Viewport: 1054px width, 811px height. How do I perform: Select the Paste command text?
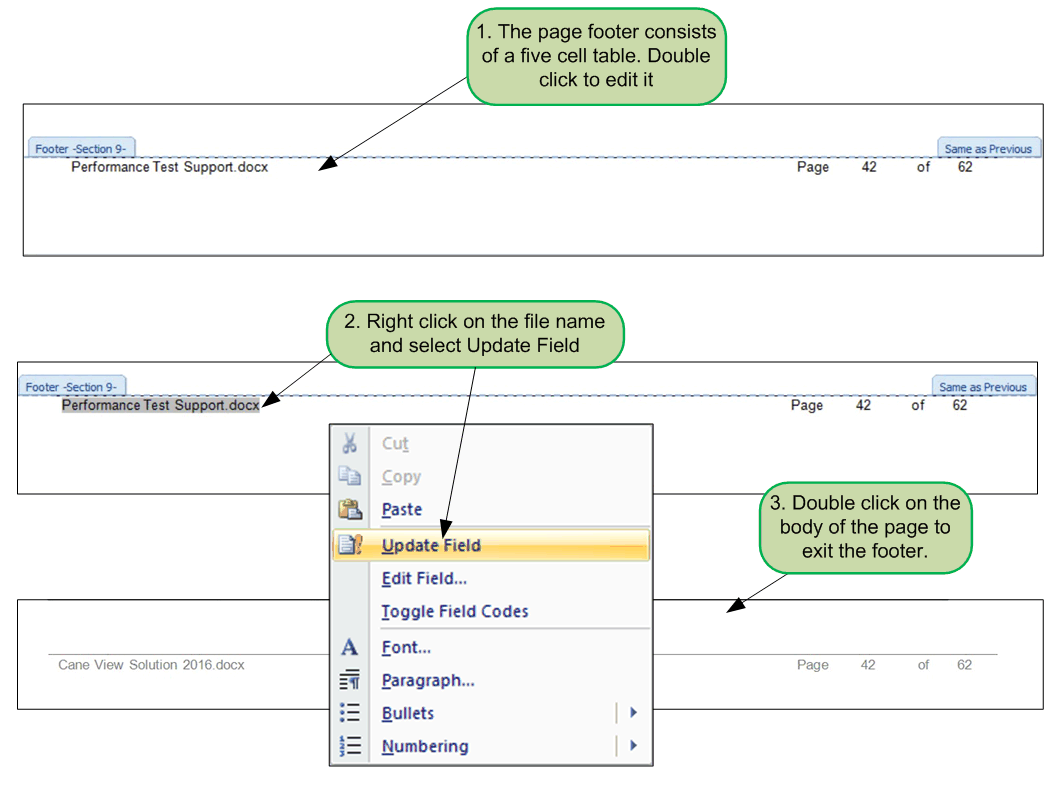(401, 509)
